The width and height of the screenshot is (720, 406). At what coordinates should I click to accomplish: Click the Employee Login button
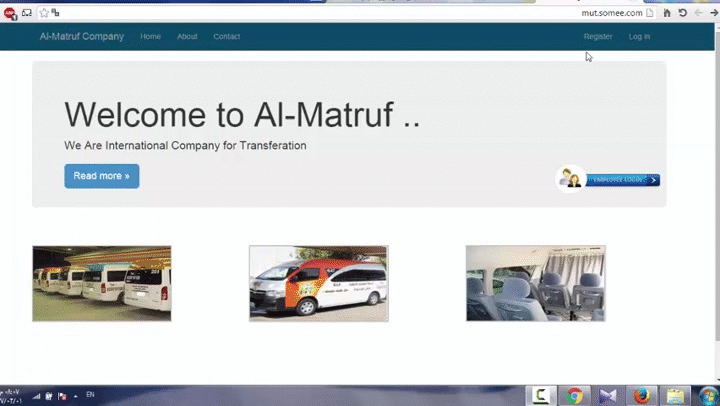(x=622, y=180)
